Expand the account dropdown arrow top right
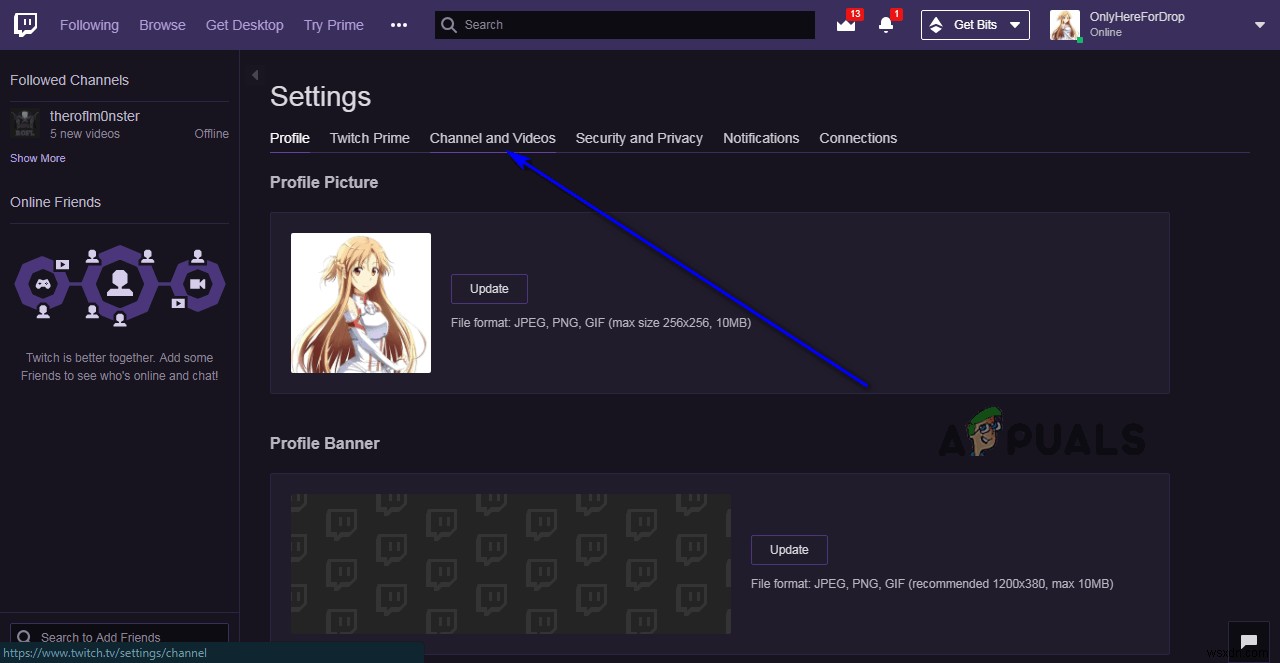 coord(1261,24)
